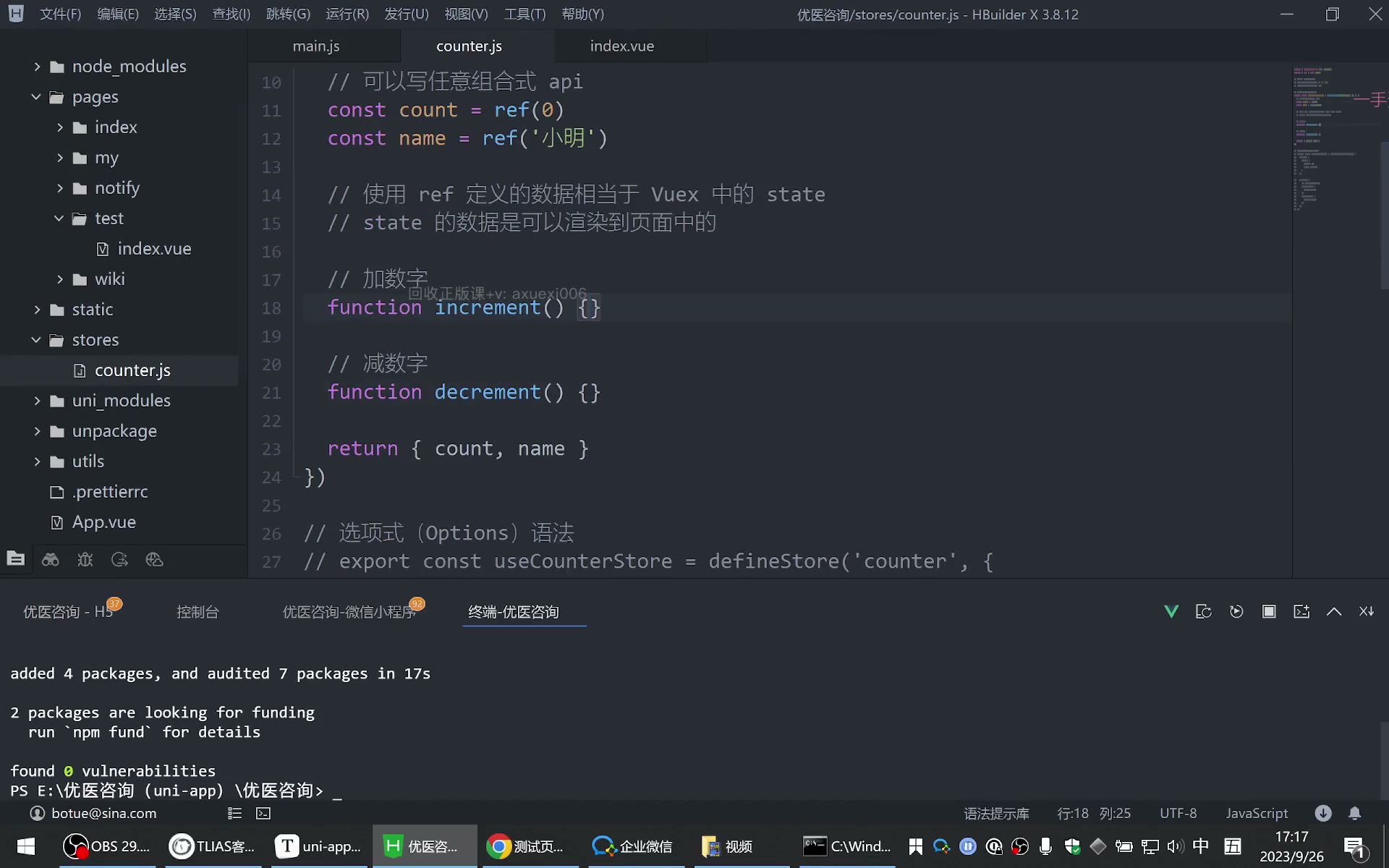Image resolution: width=1389 pixels, height=868 pixels.
Task: Click the UTF-8 encoding button
Action: tap(1178, 814)
